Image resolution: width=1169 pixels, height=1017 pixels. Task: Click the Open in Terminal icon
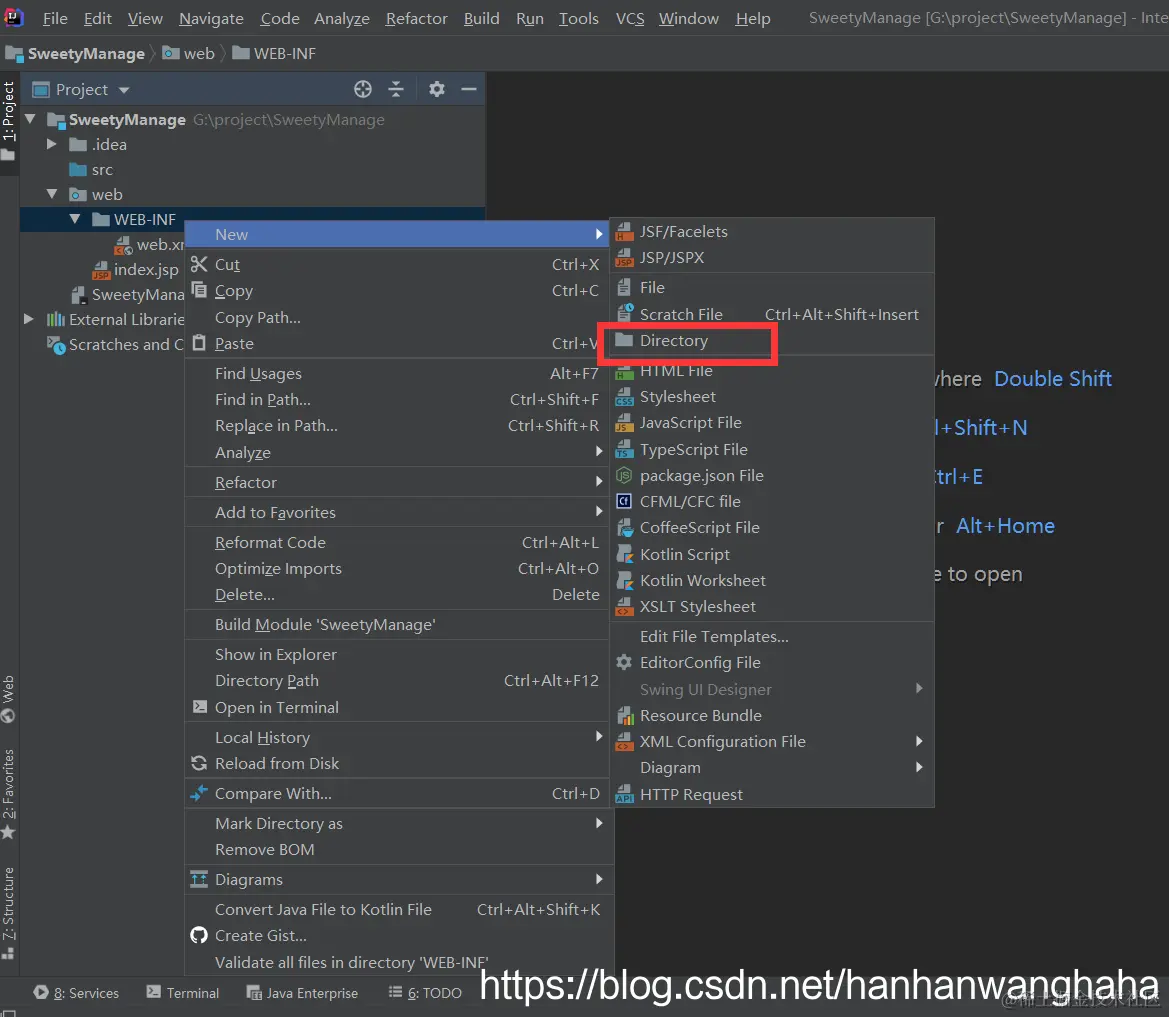(200, 706)
